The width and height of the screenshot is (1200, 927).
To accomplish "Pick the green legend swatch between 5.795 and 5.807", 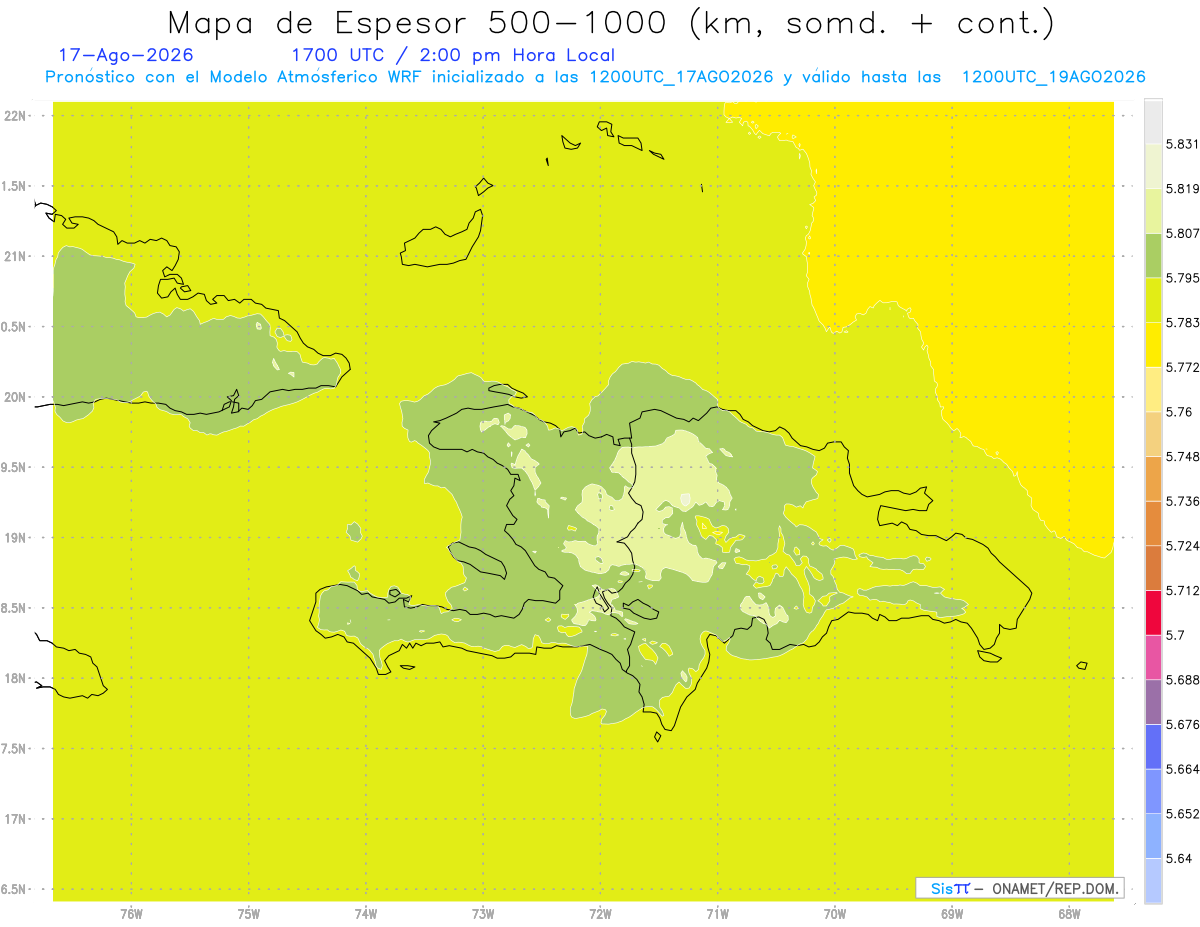I will pyautogui.click(x=1153, y=255).
